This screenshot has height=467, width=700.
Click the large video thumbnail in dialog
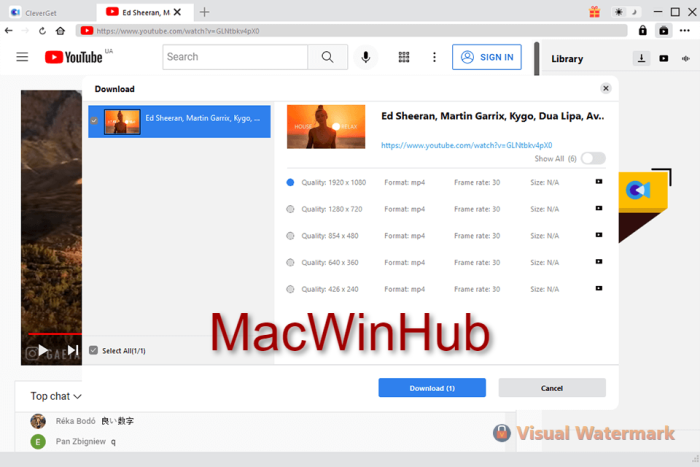[326, 127]
